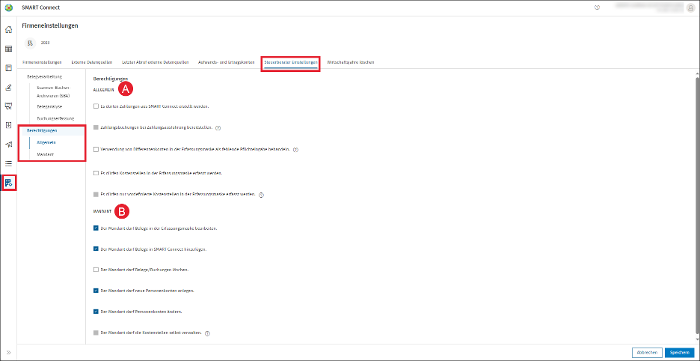The height and width of the screenshot is (361, 700).
Task: Click the company icon below Firmeneinstellungen title
Action: tap(30, 43)
